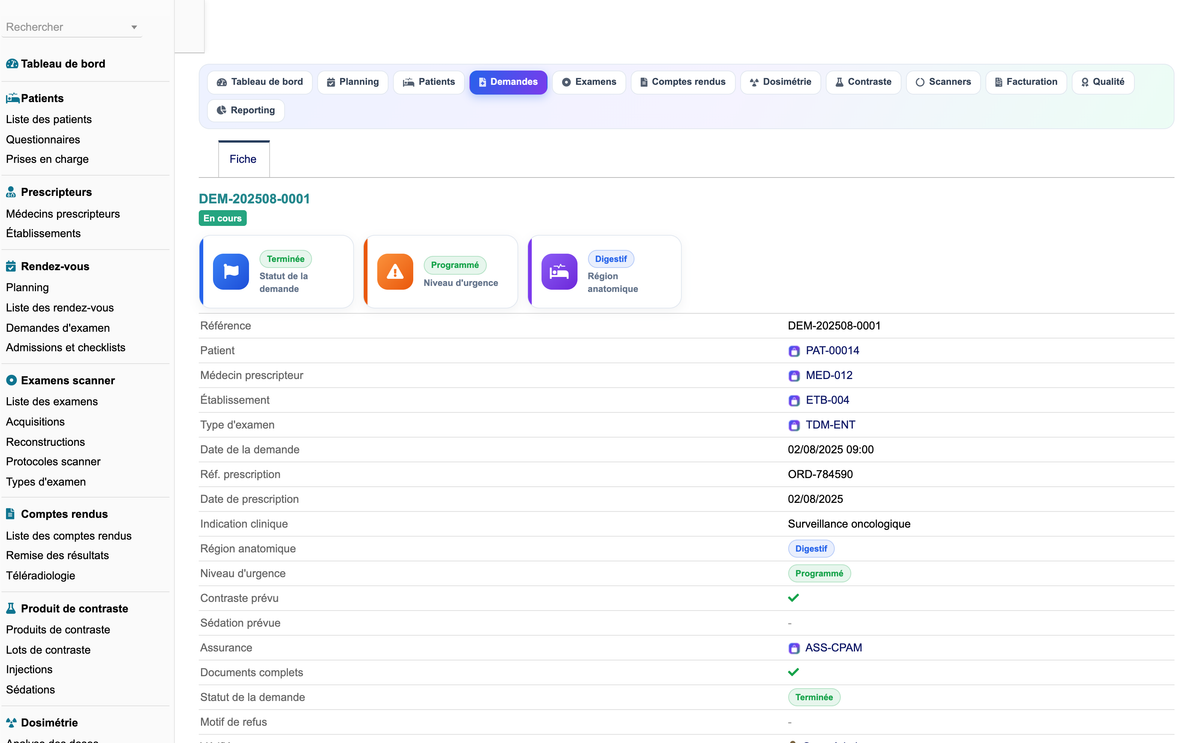Open the search dropdown arrow

click(x=134, y=27)
